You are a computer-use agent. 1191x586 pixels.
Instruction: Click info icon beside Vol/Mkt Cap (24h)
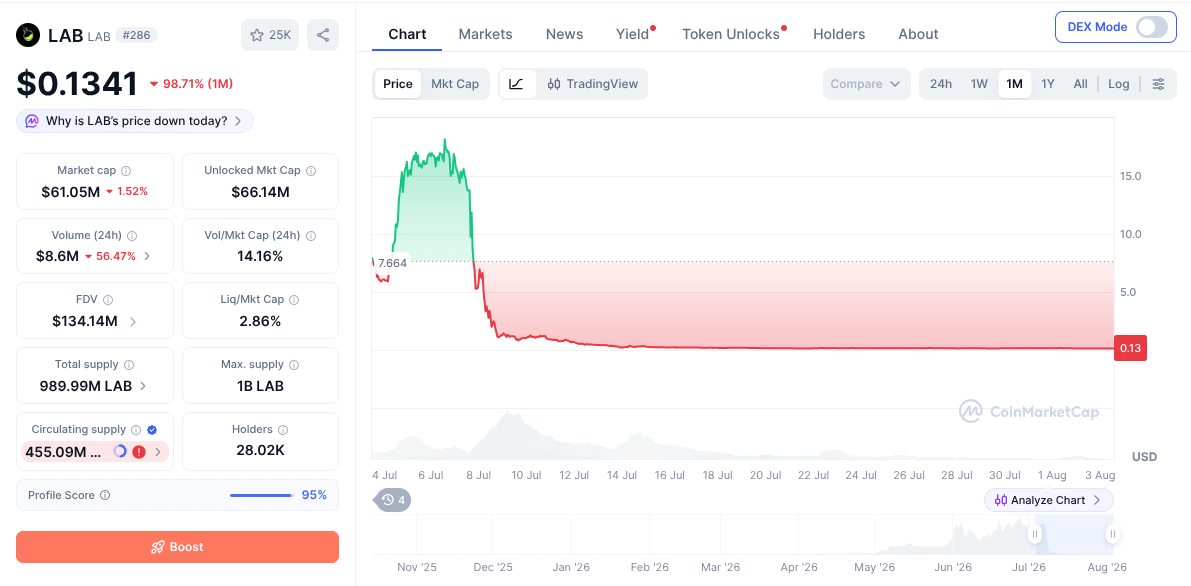tap(311, 236)
